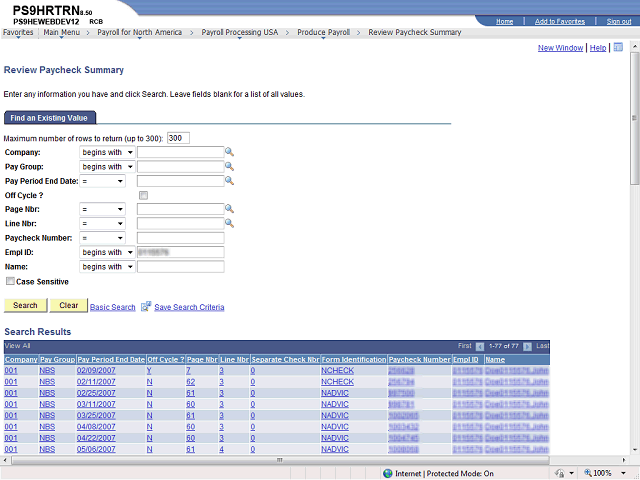Focus the Empl ID input field
640x480 pixels.
tap(180, 252)
